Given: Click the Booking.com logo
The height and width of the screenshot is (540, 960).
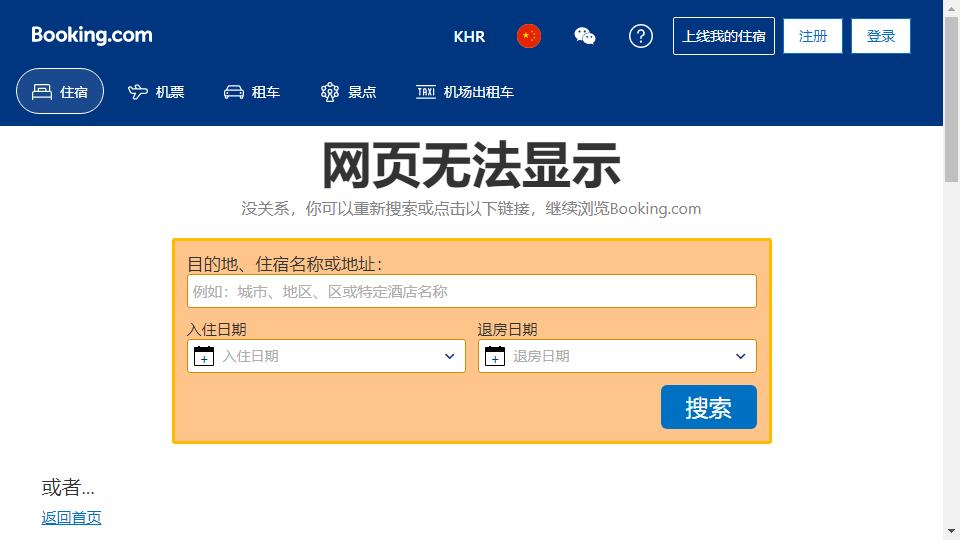Looking at the screenshot, I should coord(92,36).
